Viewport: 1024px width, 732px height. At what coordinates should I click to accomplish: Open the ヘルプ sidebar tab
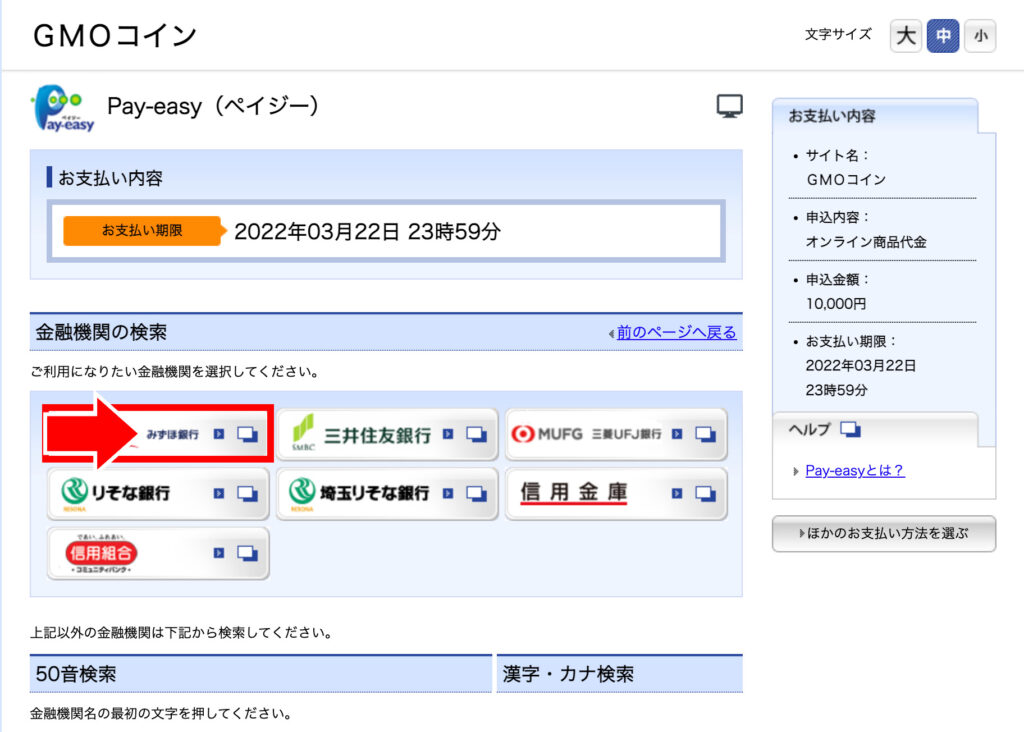coord(875,430)
